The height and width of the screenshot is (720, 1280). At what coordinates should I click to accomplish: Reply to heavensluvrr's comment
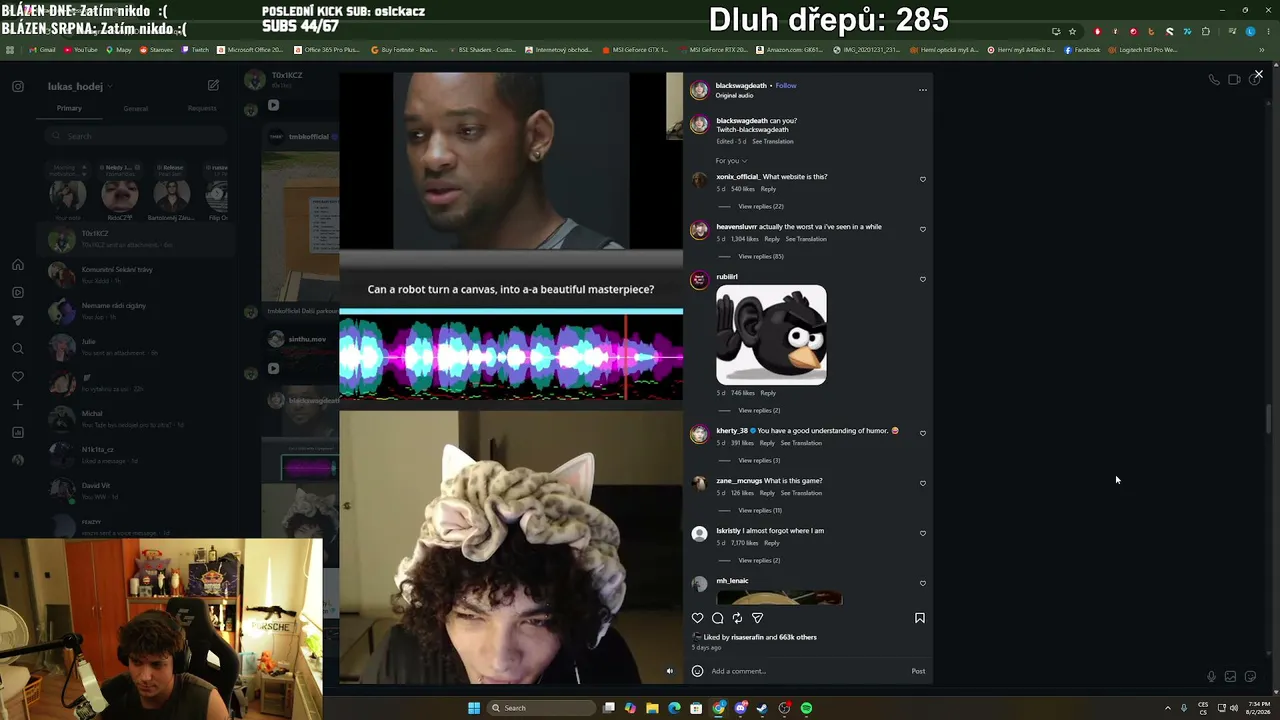[x=772, y=239]
